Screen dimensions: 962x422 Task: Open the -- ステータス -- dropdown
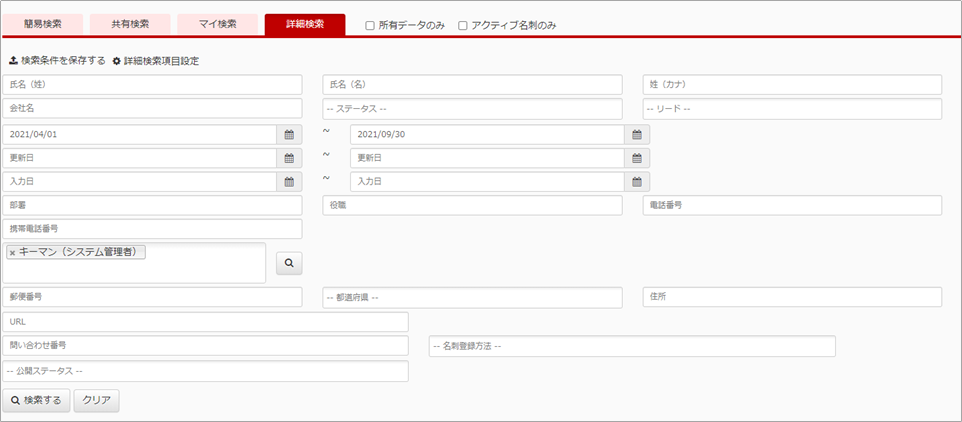pyautogui.click(x=472, y=109)
